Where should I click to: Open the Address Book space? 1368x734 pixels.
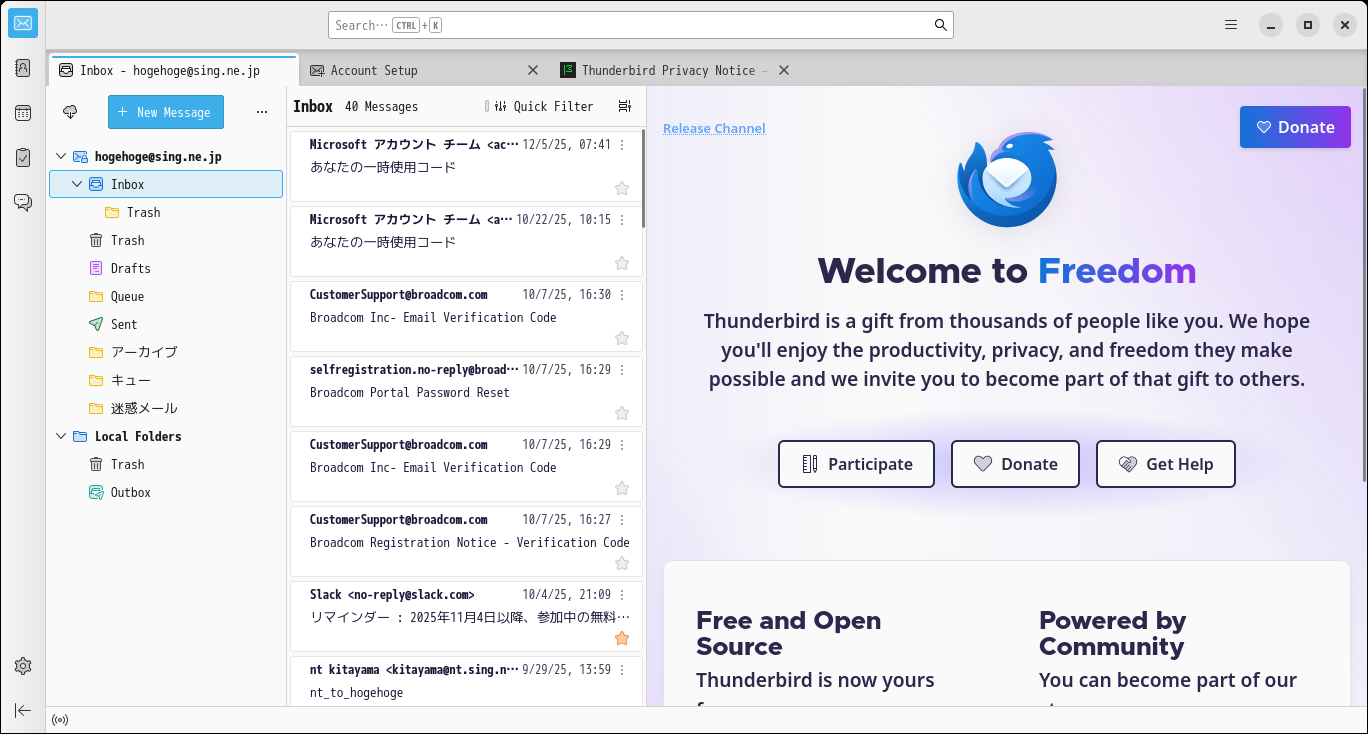23,68
